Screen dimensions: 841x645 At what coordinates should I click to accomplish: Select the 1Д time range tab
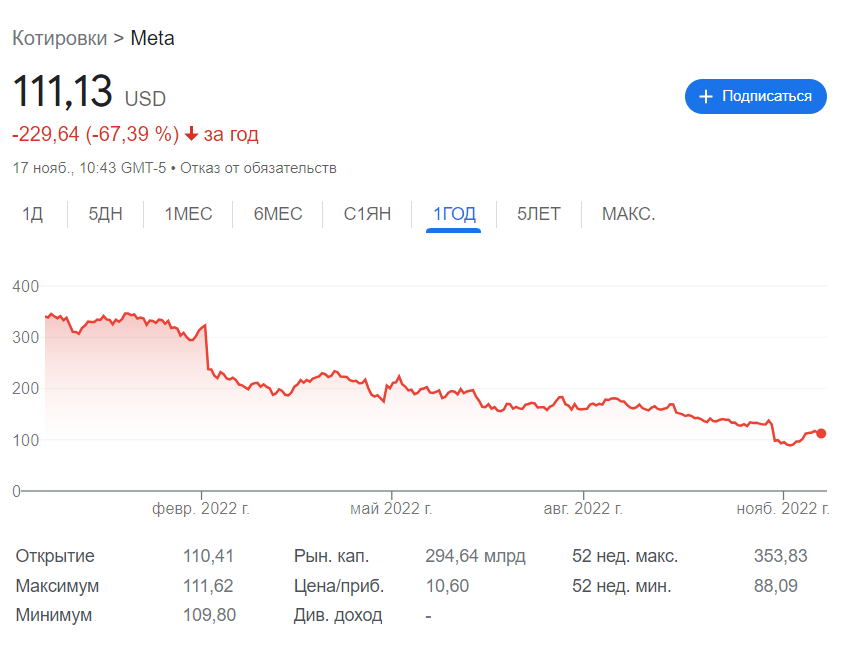(x=33, y=214)
